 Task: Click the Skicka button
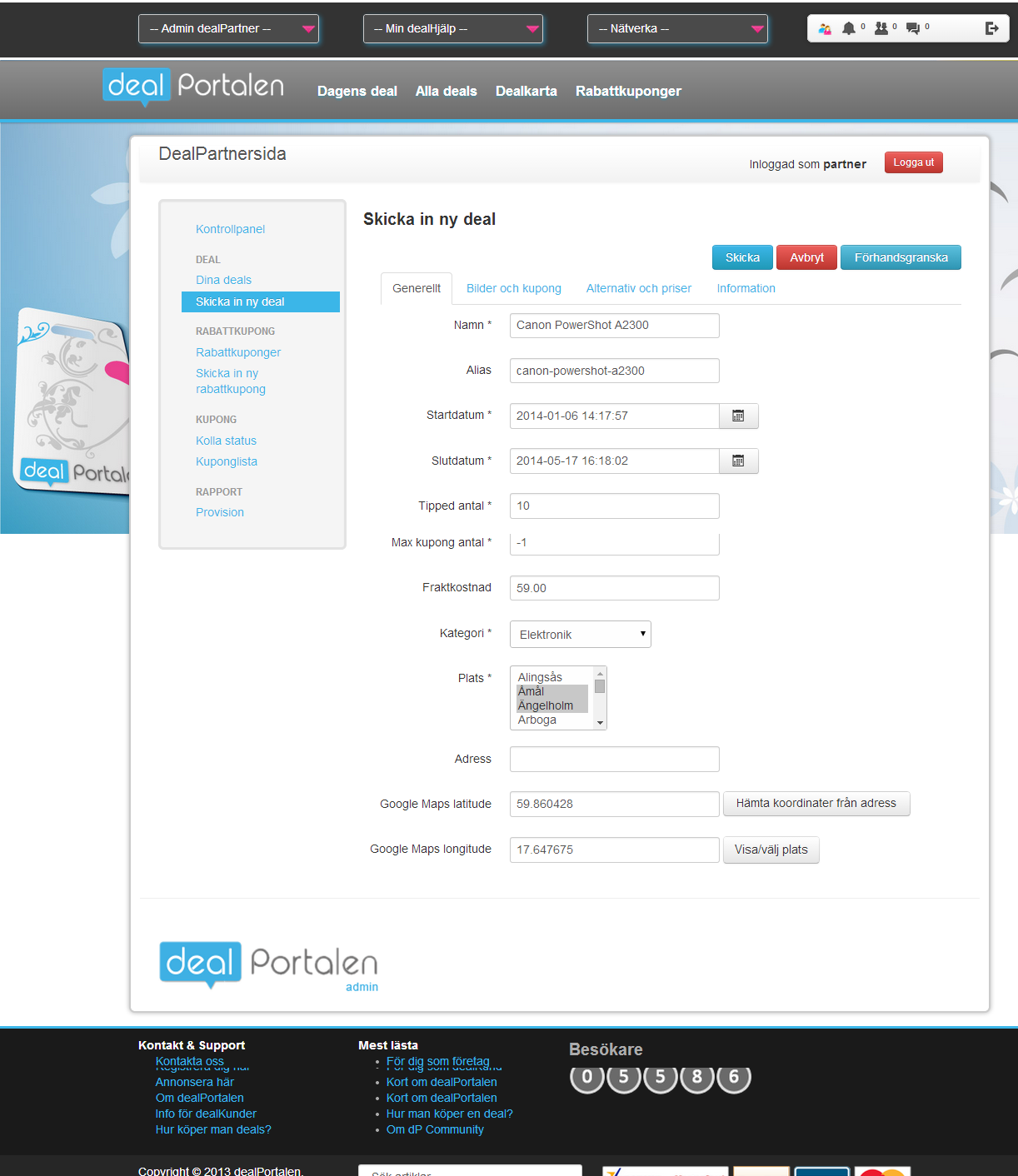point(741,257)
